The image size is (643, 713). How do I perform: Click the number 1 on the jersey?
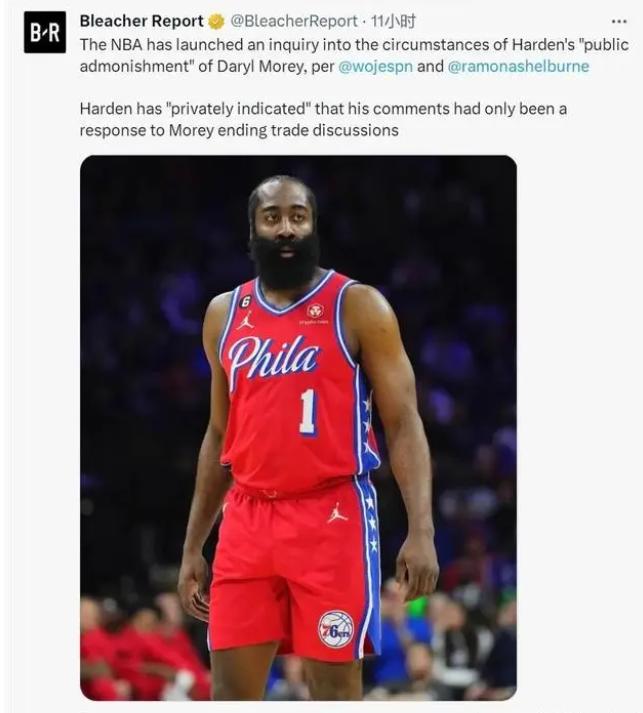308,413
